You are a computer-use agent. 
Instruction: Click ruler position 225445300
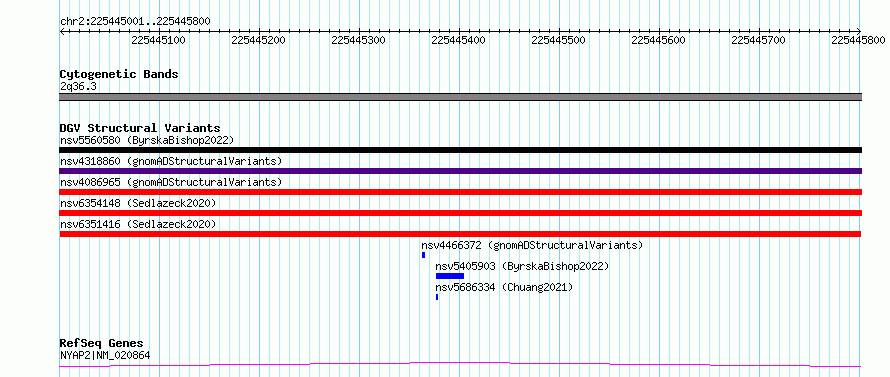[359, 40]
